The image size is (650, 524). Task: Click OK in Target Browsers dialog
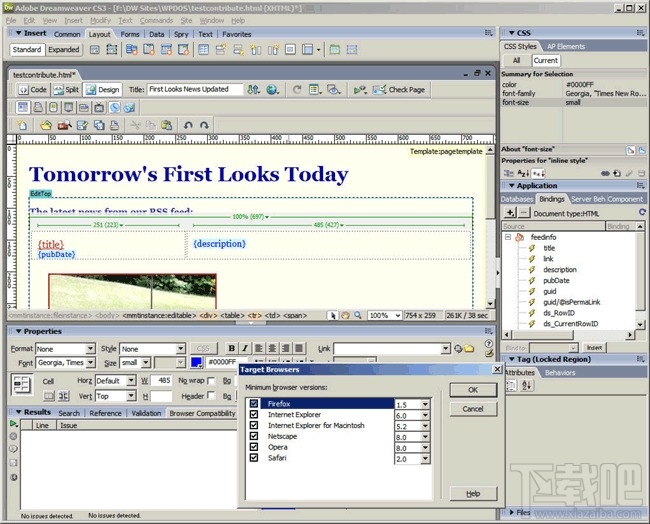pyautogui.click(x=473, y=390)
